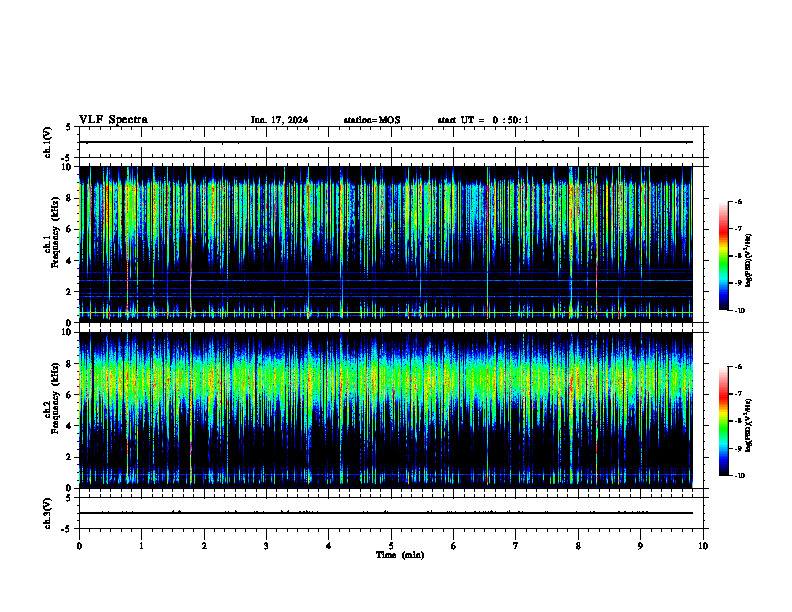Click inside the ch.1 spectrogram panel
This screenshot has width=792, height=612.
(x=386, y=244)
